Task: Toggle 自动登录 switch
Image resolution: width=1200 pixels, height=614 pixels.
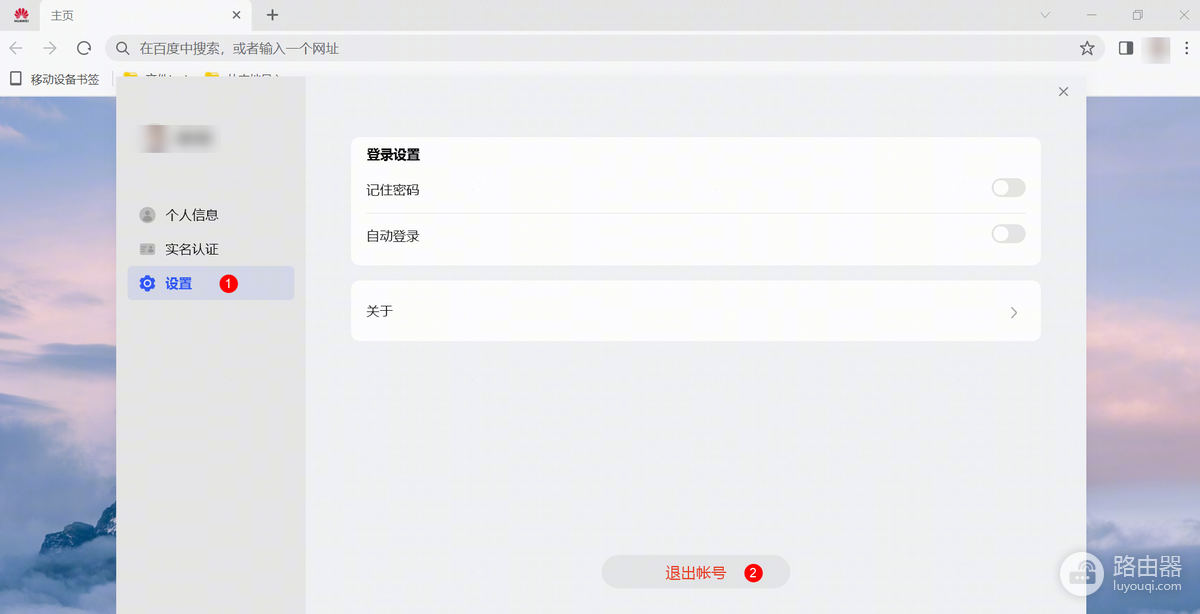Action: (1008, 234)
